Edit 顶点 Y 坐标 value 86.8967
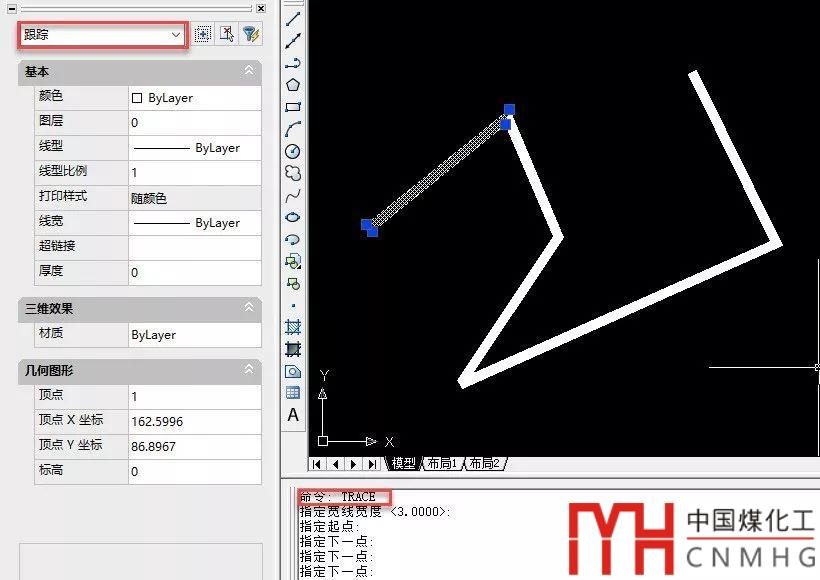Screen dimensions: 820x580 pos(195,447)
